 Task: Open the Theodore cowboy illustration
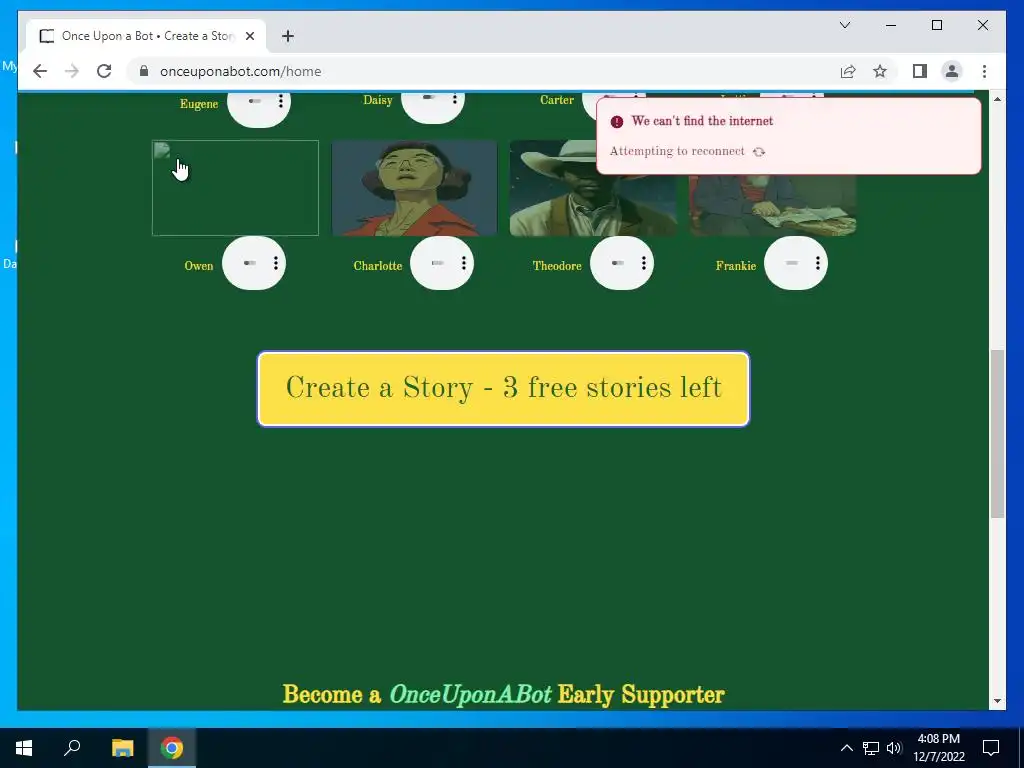click(593, 187)
